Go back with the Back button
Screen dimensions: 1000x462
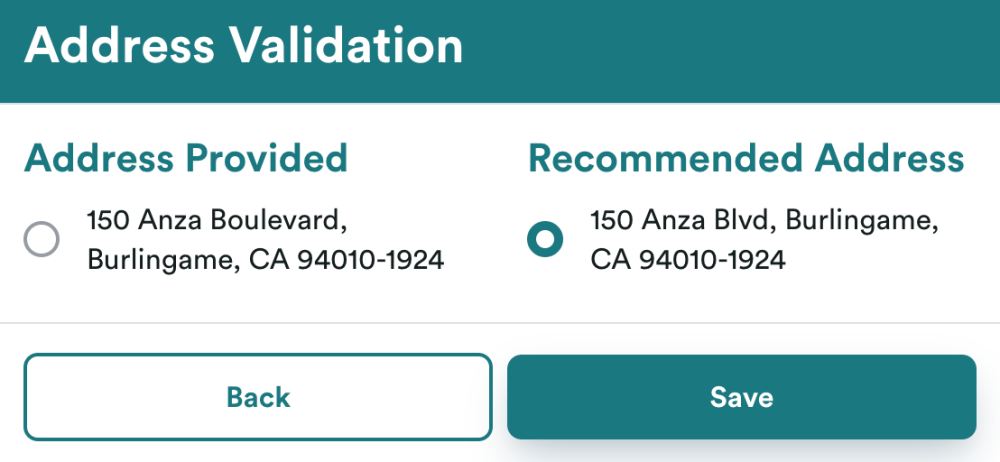tap(258, 397)
